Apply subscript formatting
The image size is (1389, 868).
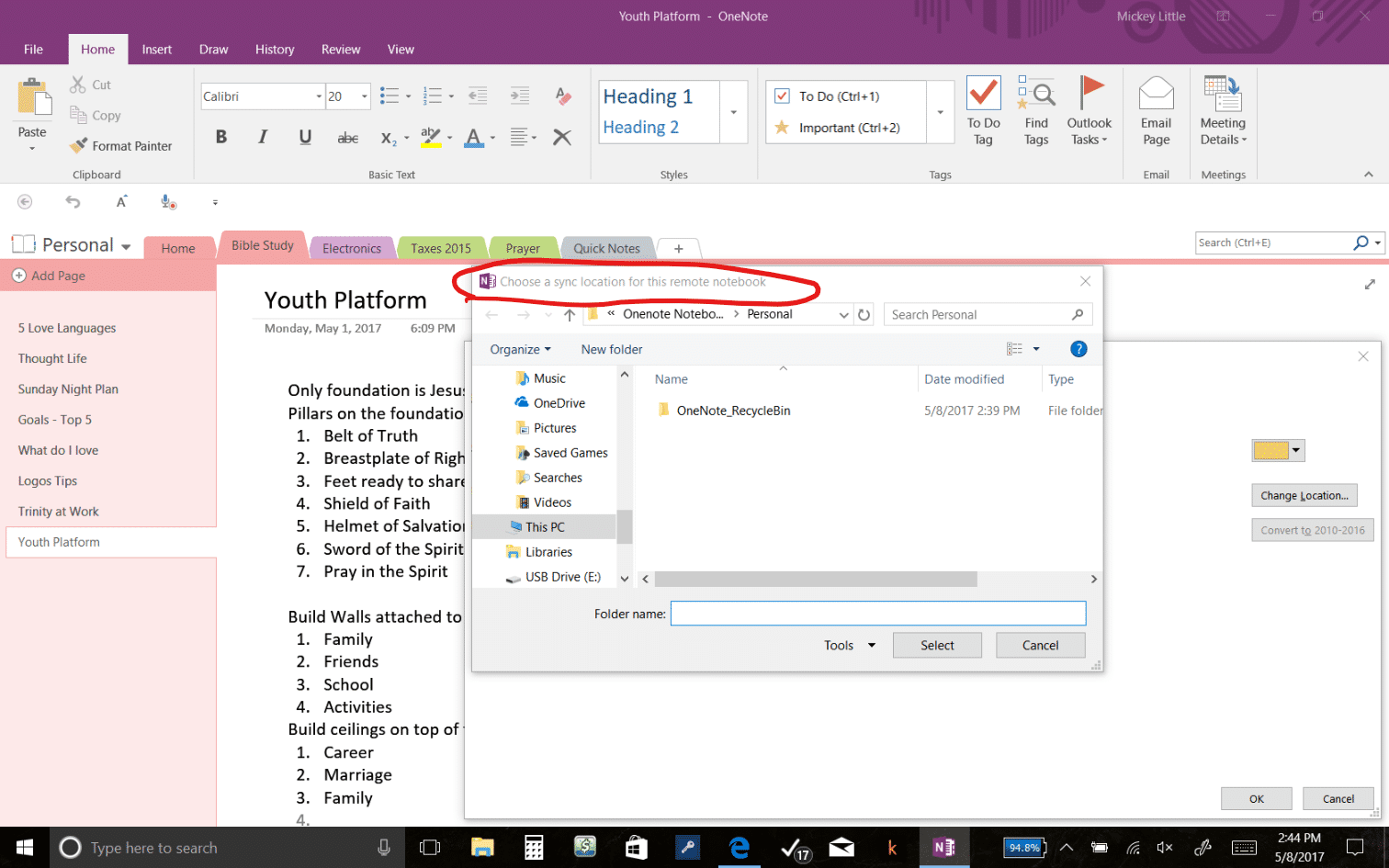click(389, 138)
